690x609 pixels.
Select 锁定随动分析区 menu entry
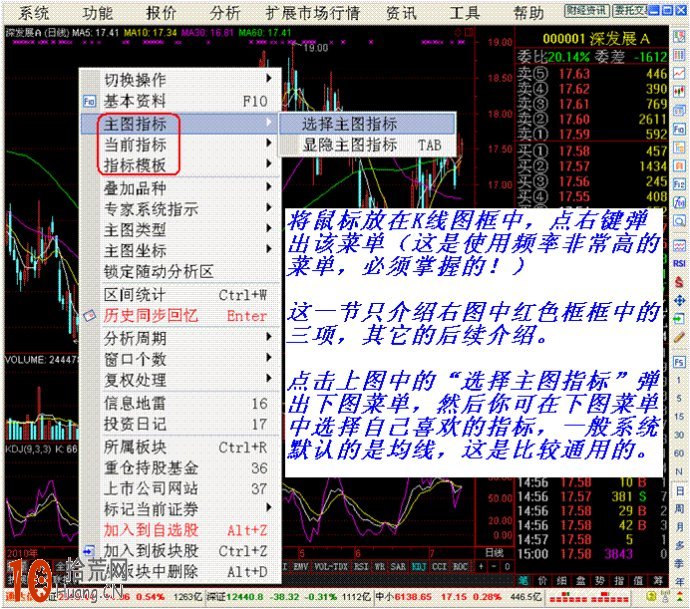(x=180, y=271)
